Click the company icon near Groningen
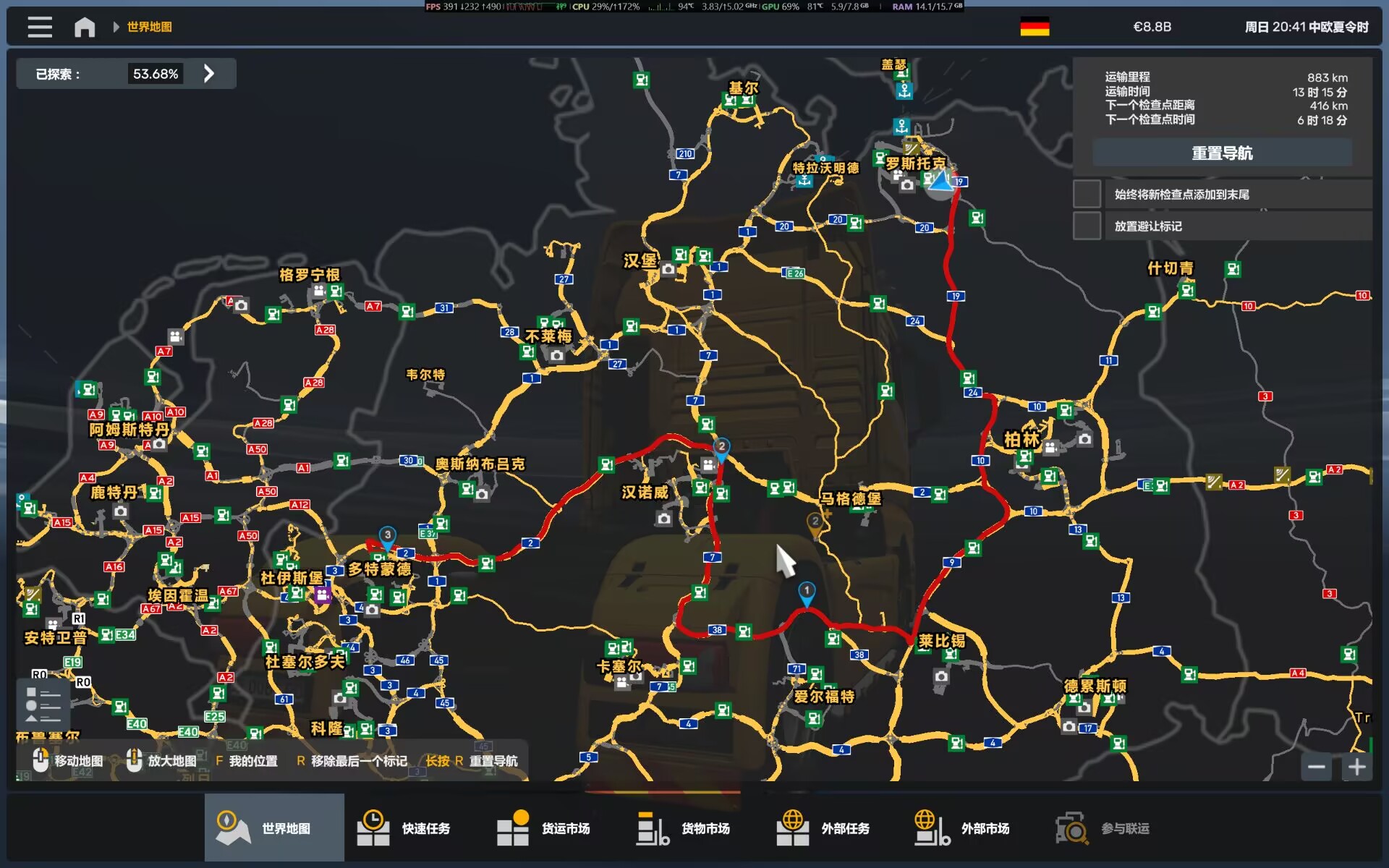The height and width of the screenshot is (868, 1389). (319, 291)
